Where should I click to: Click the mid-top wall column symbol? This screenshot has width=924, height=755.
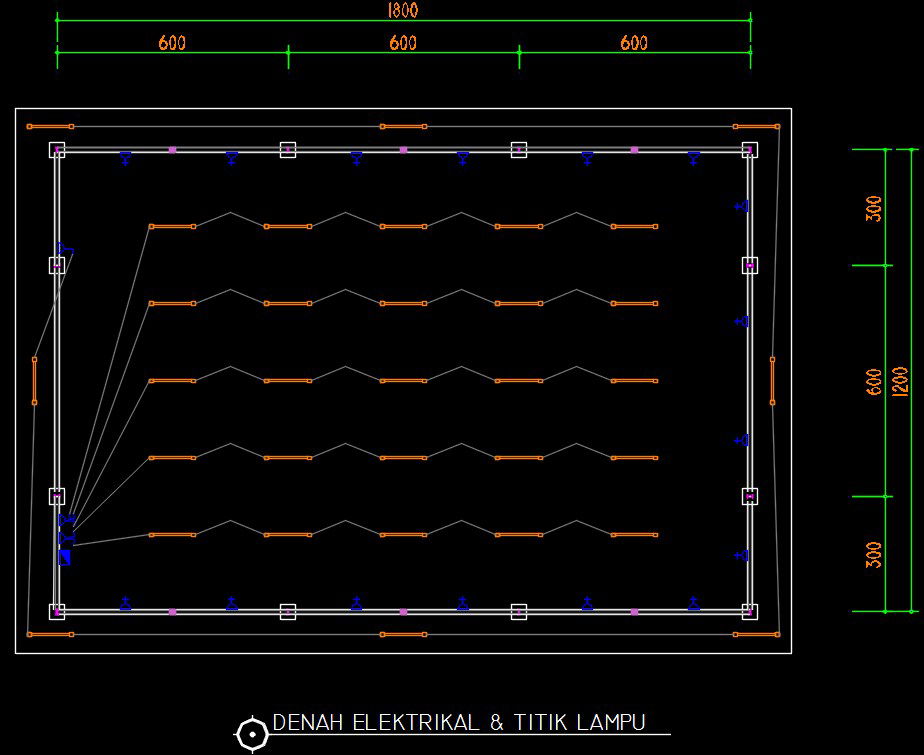coord(289,151)
